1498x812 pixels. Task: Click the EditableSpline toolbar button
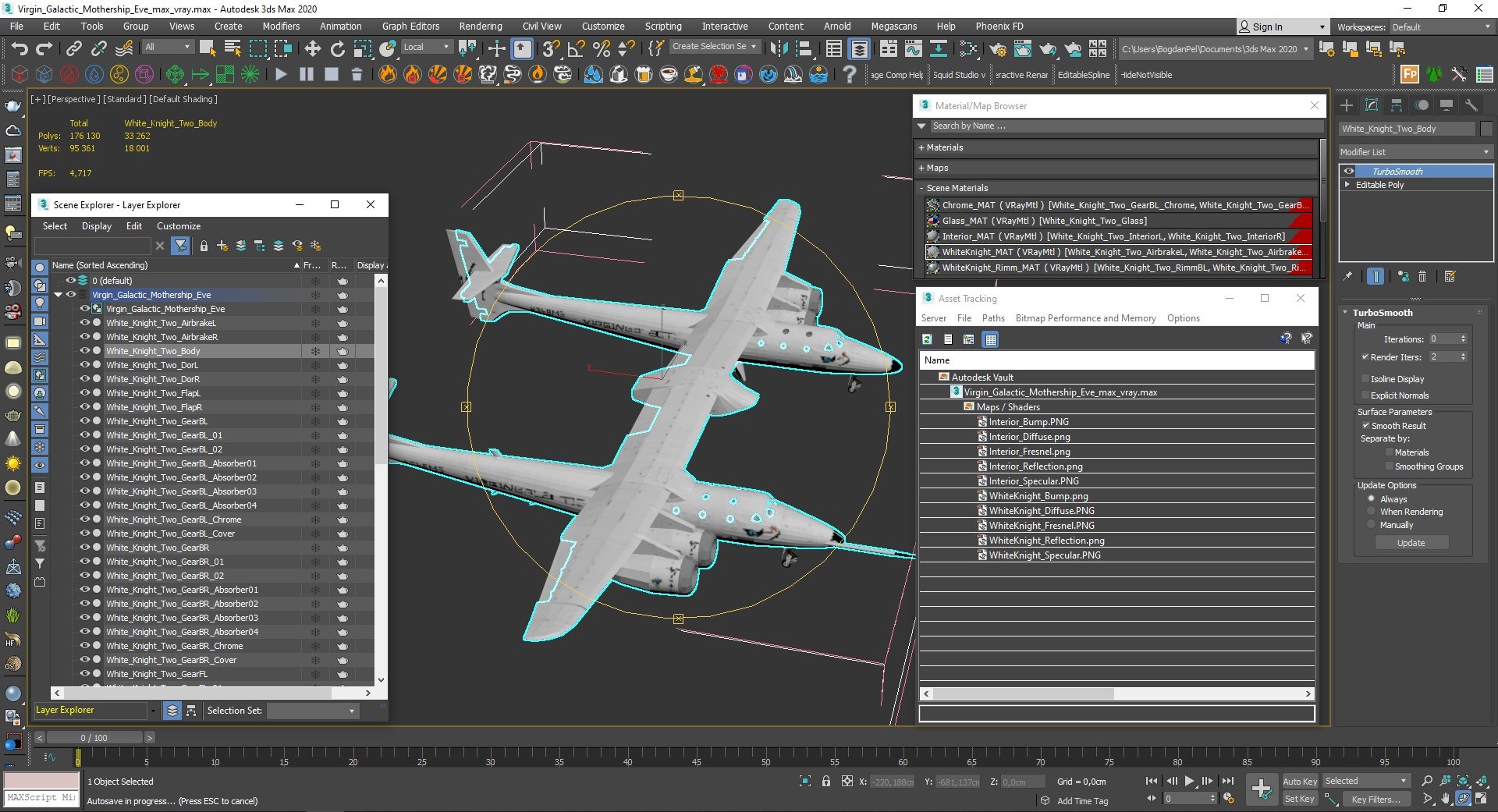click(1083, 75)
